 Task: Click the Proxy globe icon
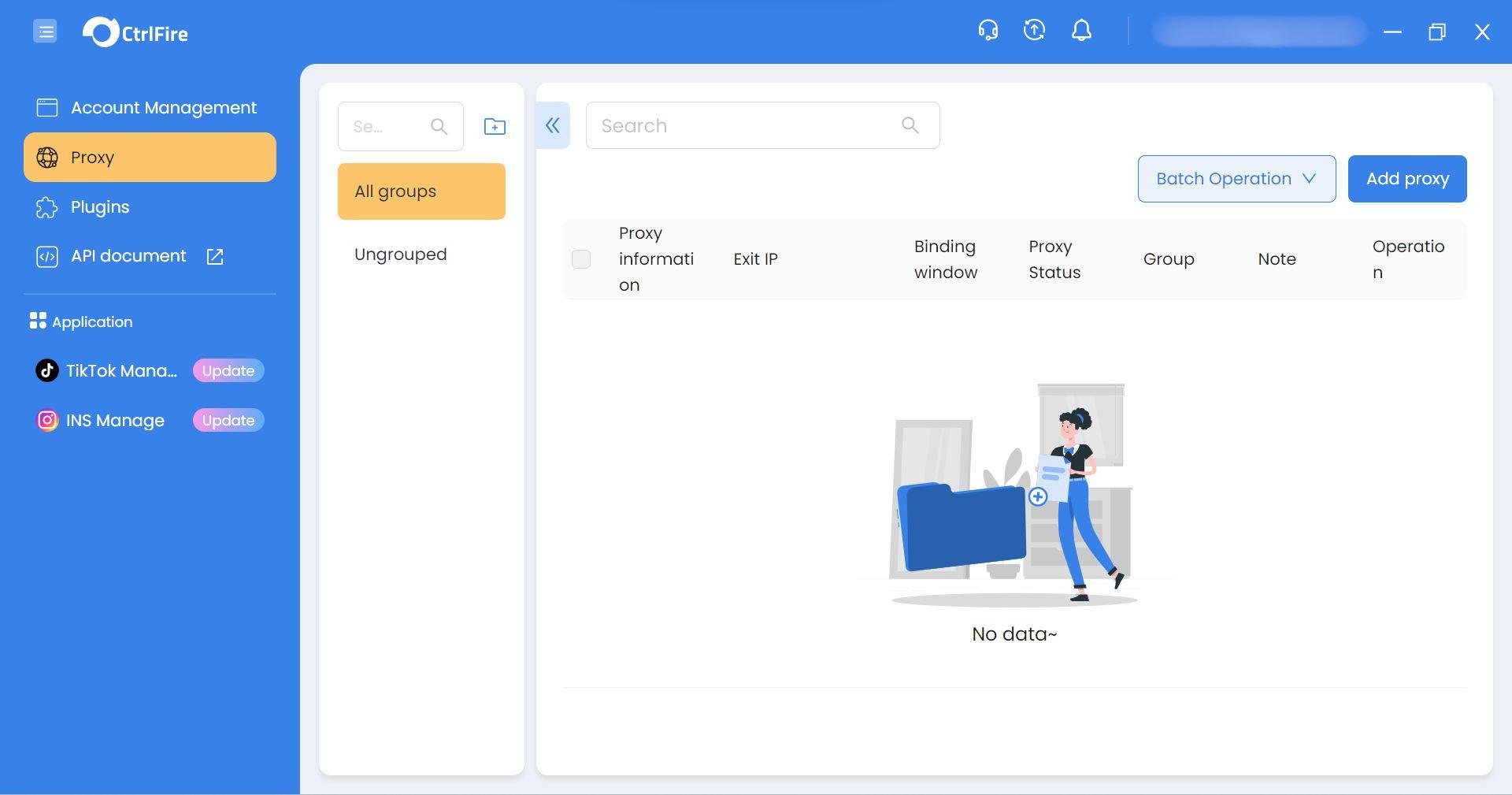tap(47, 158)
